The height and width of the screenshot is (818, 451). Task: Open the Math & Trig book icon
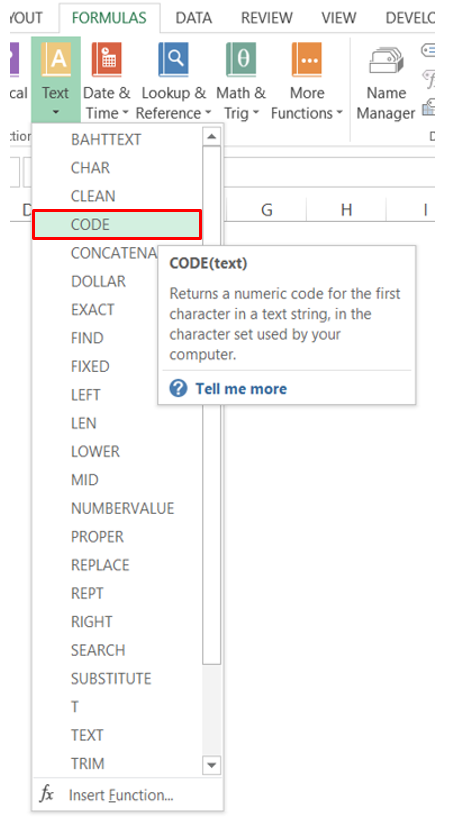click(240, 59)
